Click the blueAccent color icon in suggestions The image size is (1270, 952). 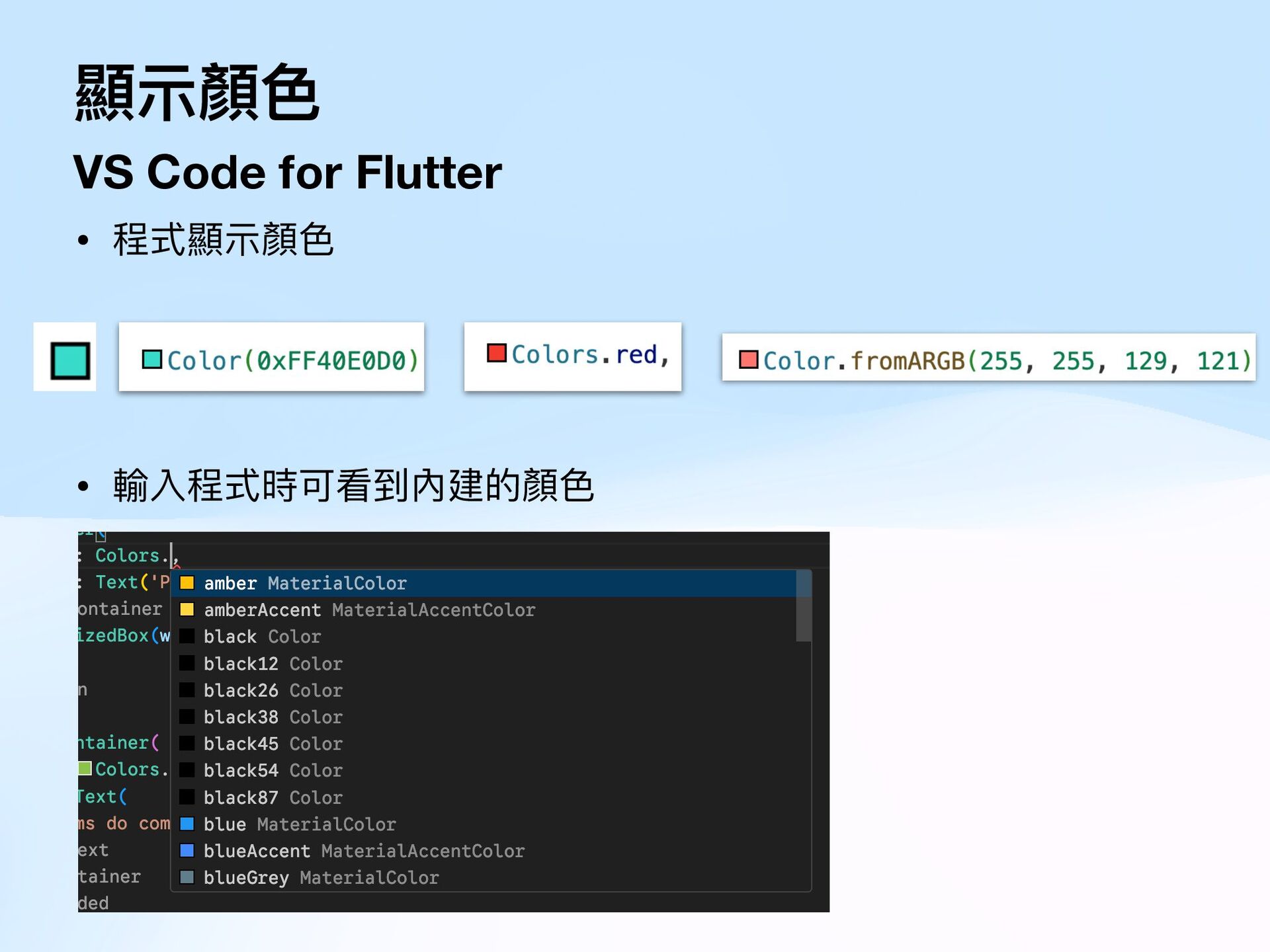coord(187,850)
